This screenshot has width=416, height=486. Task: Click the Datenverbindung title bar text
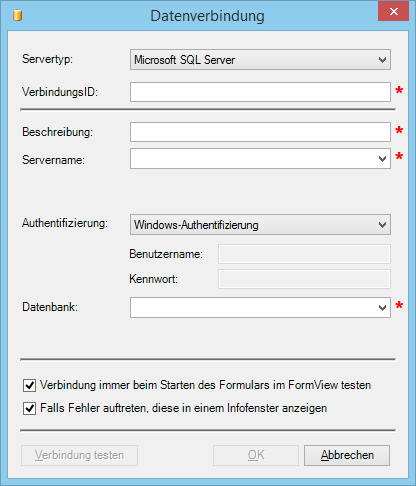point(207,16)
